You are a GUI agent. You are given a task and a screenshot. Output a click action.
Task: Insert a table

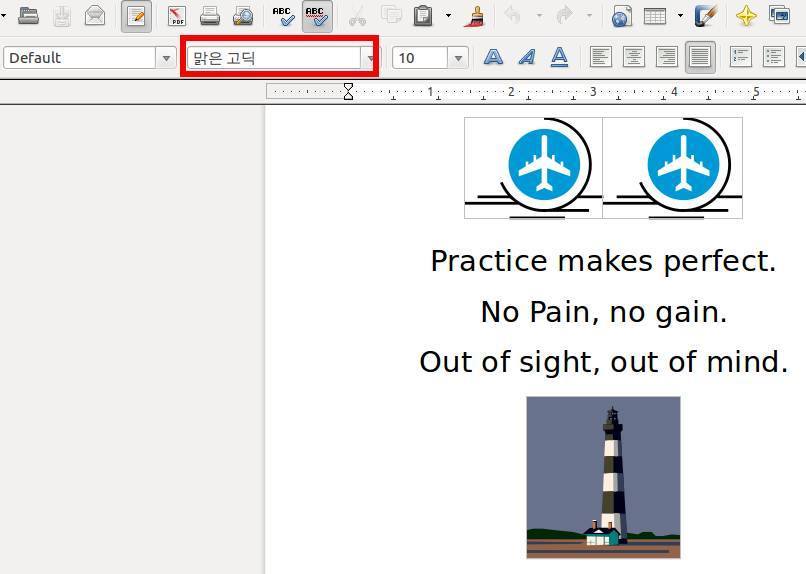[655, 16]
